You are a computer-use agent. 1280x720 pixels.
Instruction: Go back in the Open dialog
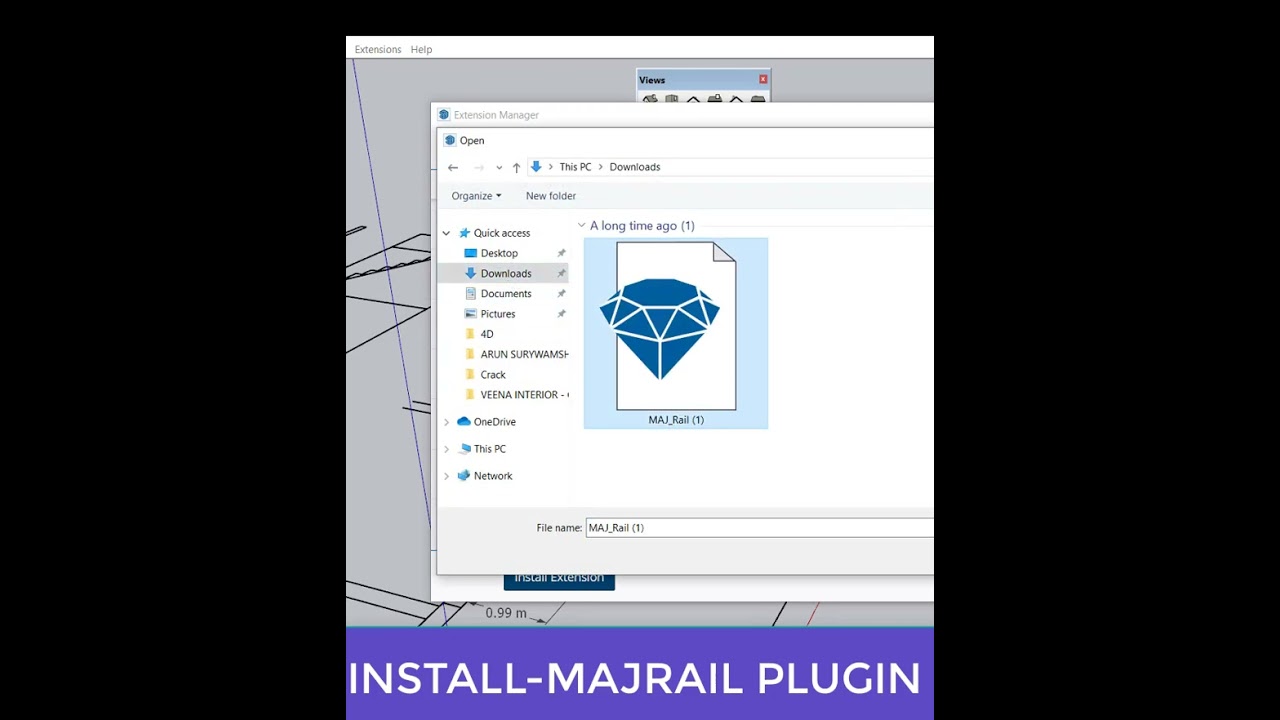[453, 167]
